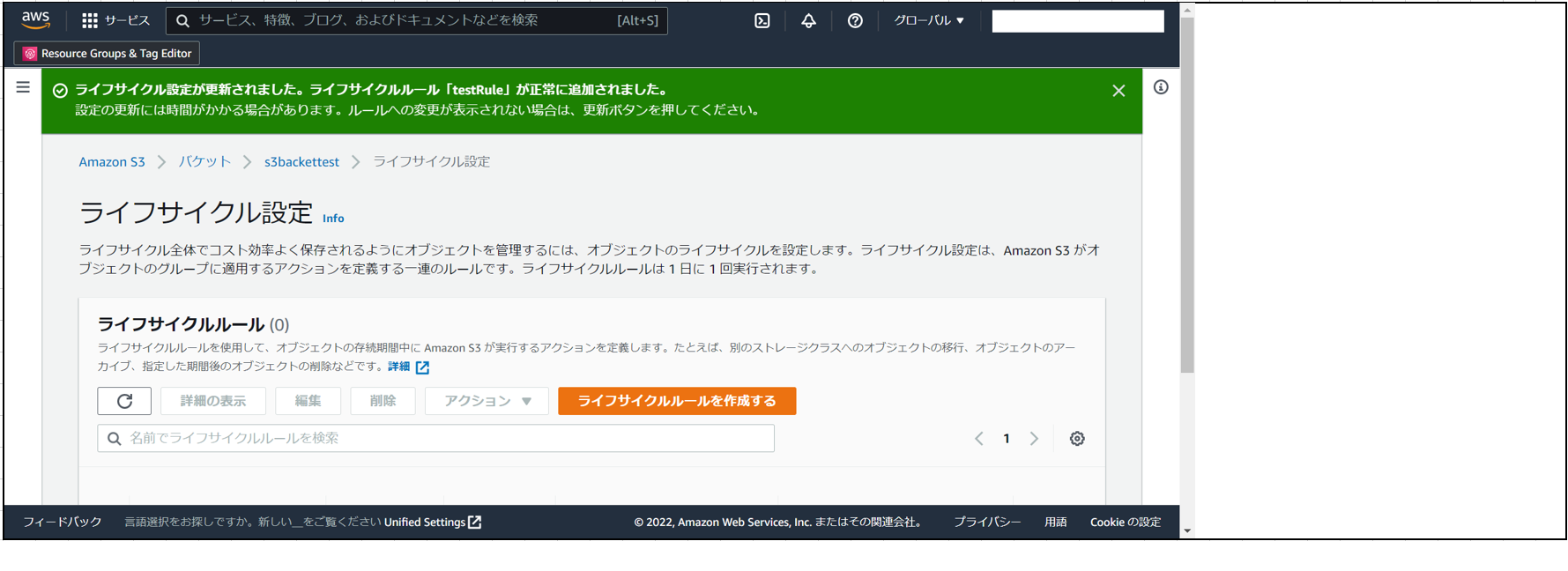Open the Buckets breadcrumb link

(204, 162)
